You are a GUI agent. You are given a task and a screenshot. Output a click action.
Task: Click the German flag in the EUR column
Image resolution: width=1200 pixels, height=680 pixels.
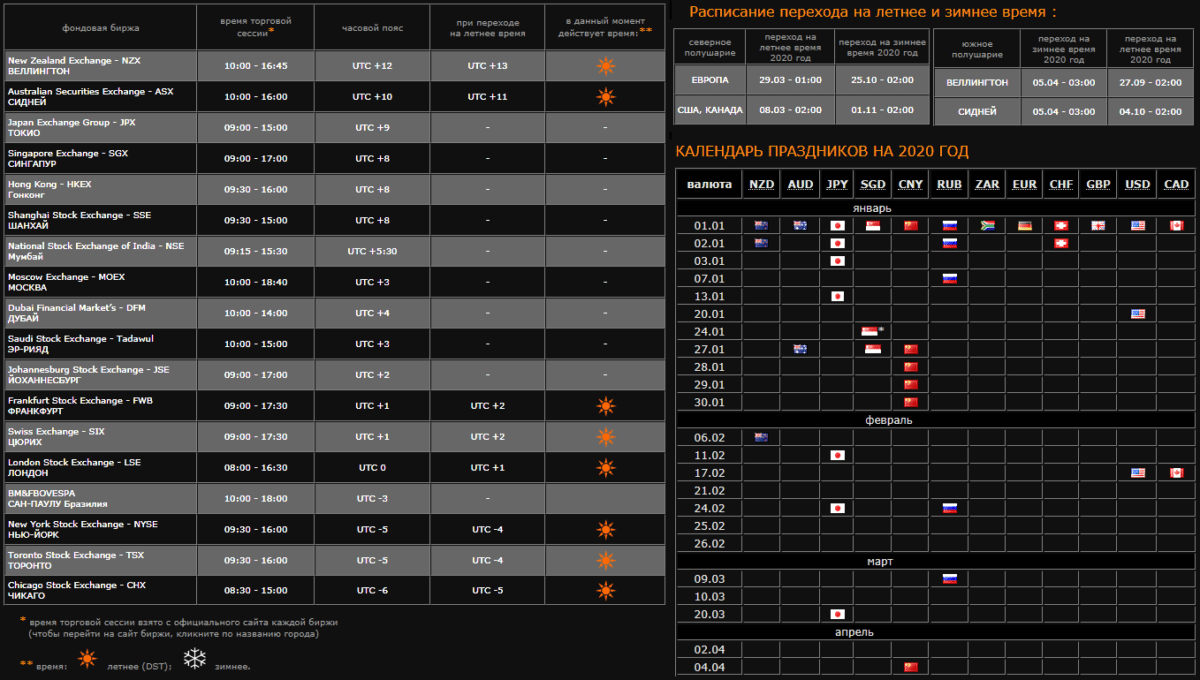pos(1024,226)
